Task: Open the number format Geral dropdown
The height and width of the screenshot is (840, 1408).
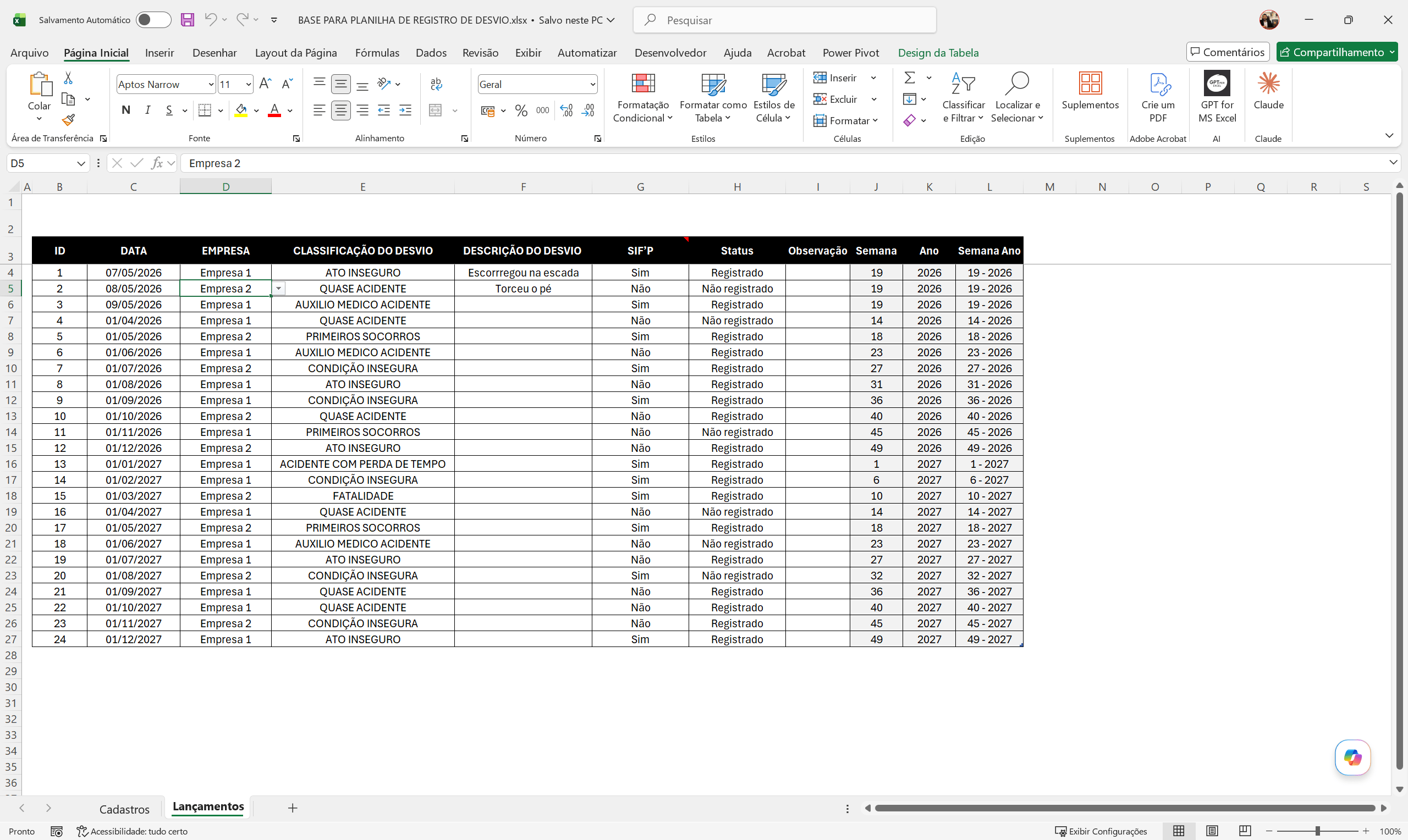Action: click(x=592, y=84)
